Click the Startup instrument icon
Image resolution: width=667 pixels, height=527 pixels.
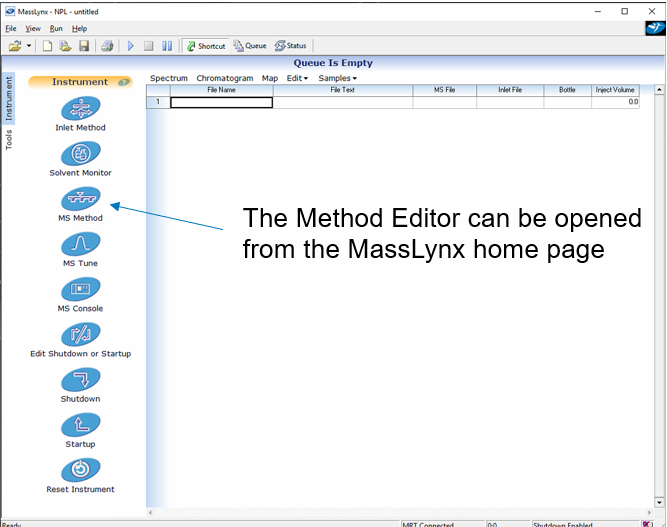click(80, 424)
